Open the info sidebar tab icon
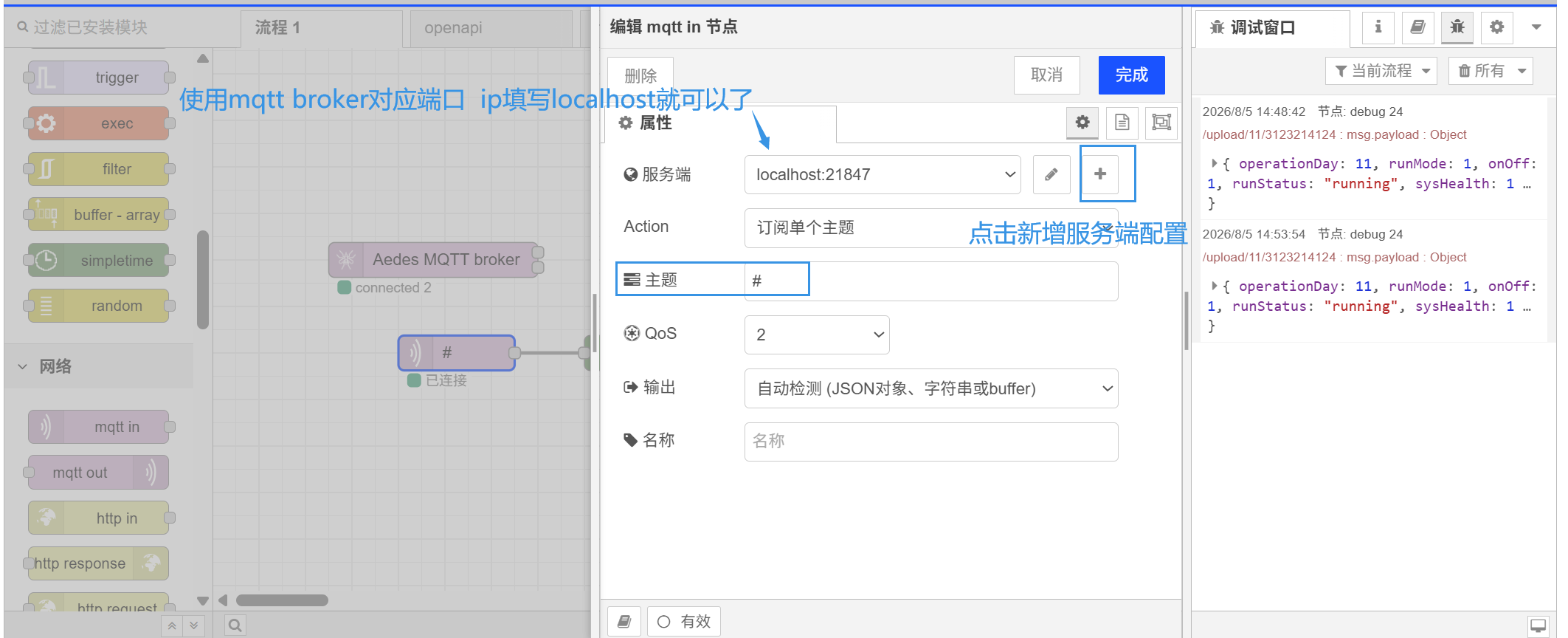This screenshot has width=1568, height=638. pos(1378,27)
